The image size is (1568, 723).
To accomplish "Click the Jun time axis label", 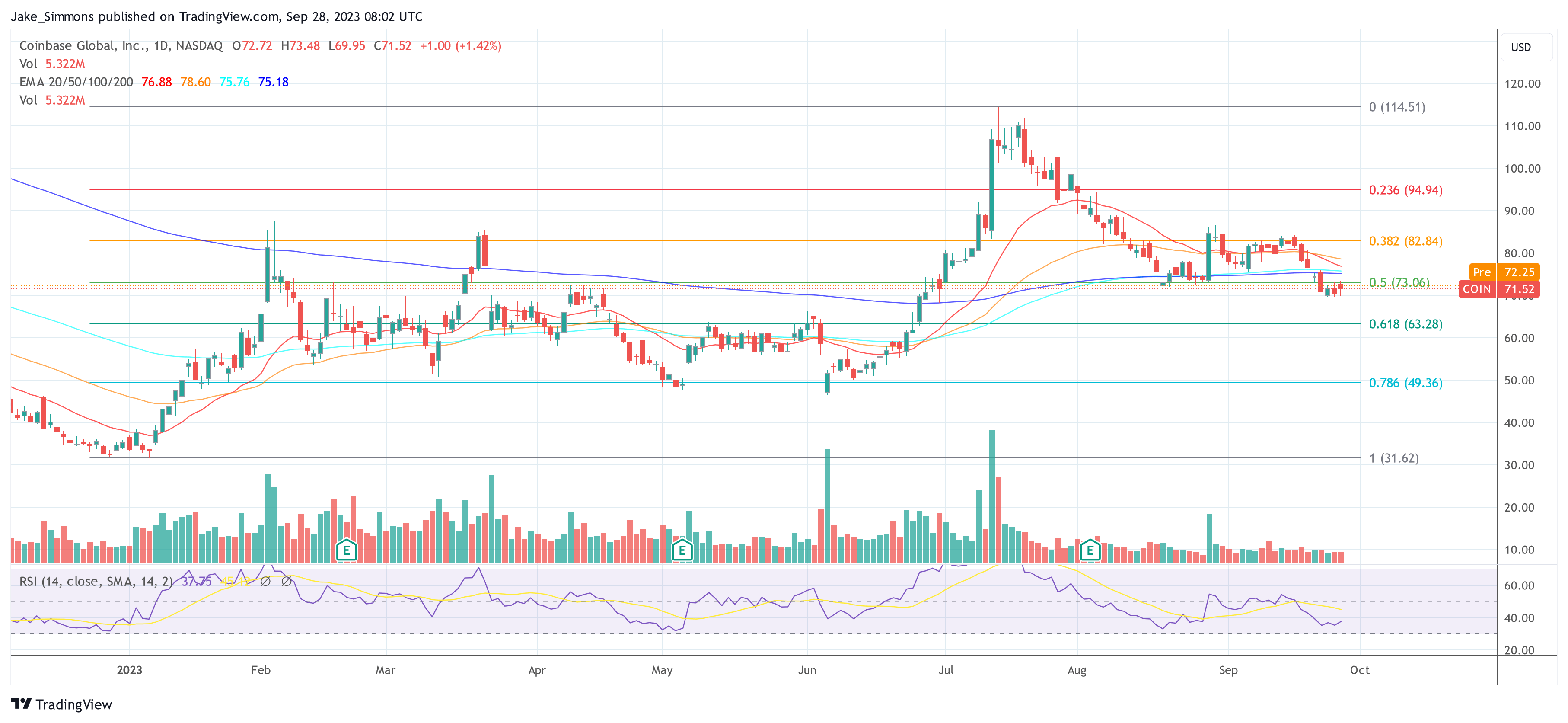I will coord(806,670).
